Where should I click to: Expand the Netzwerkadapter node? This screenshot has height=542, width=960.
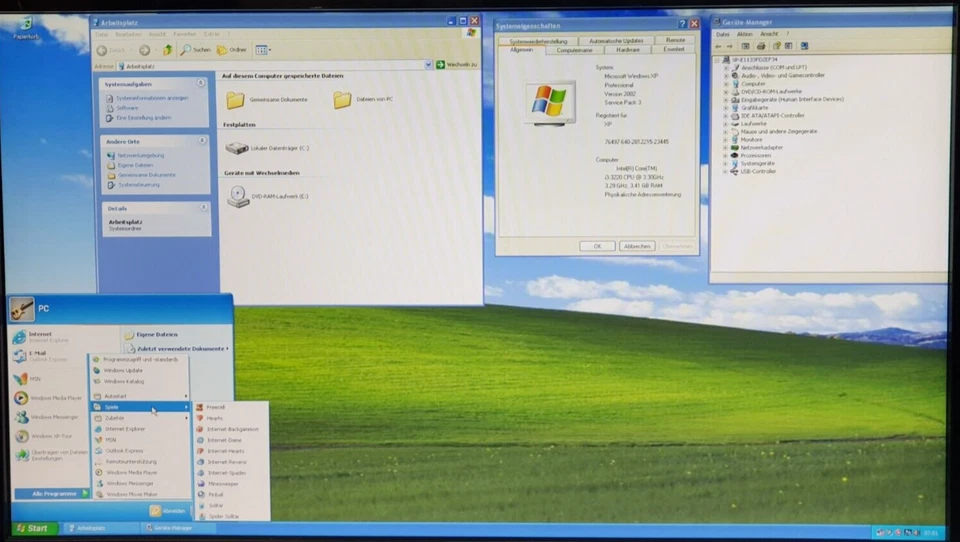[726, 148]
